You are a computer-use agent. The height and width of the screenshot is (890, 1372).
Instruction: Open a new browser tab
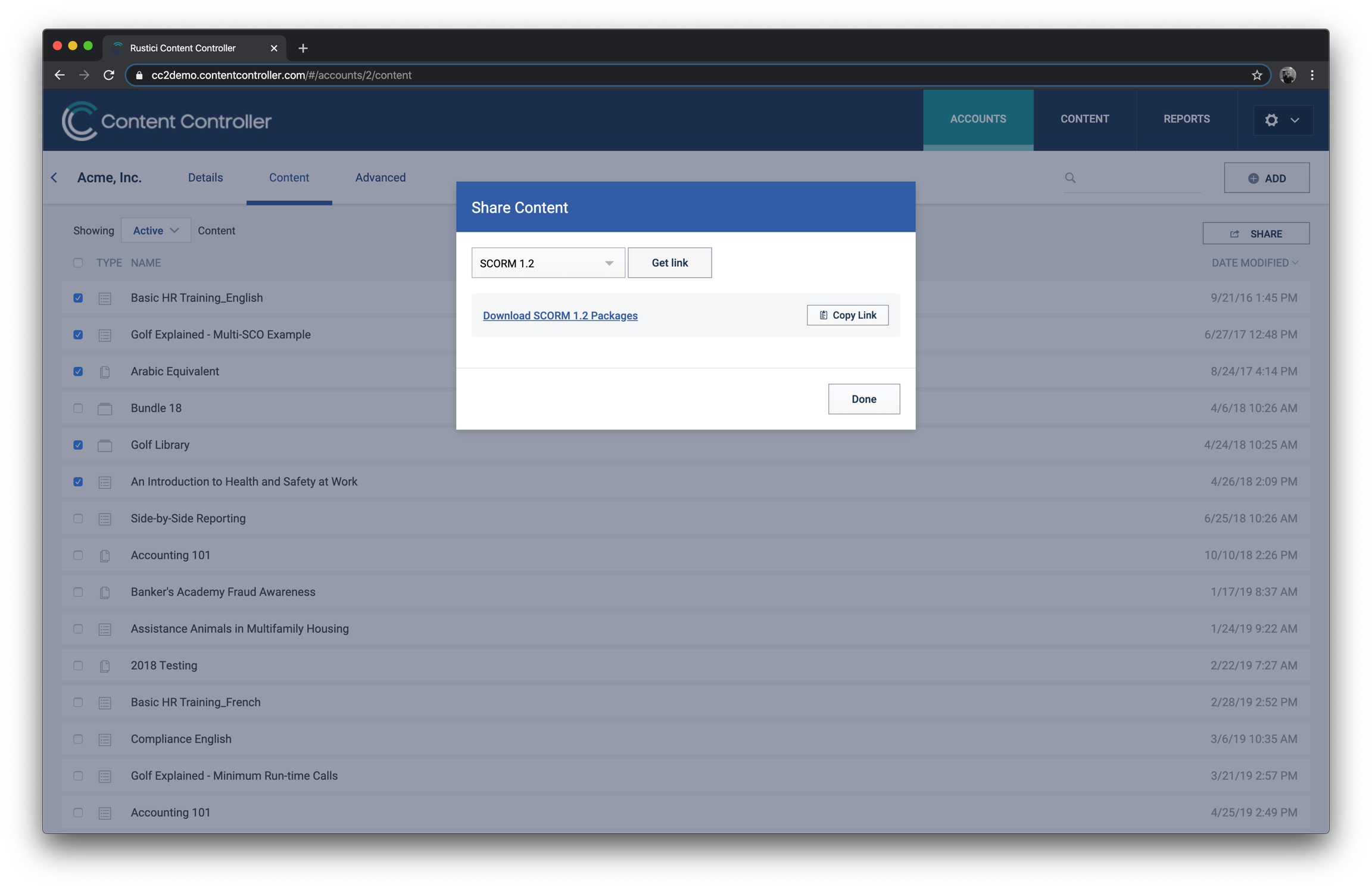click(303, 48)
